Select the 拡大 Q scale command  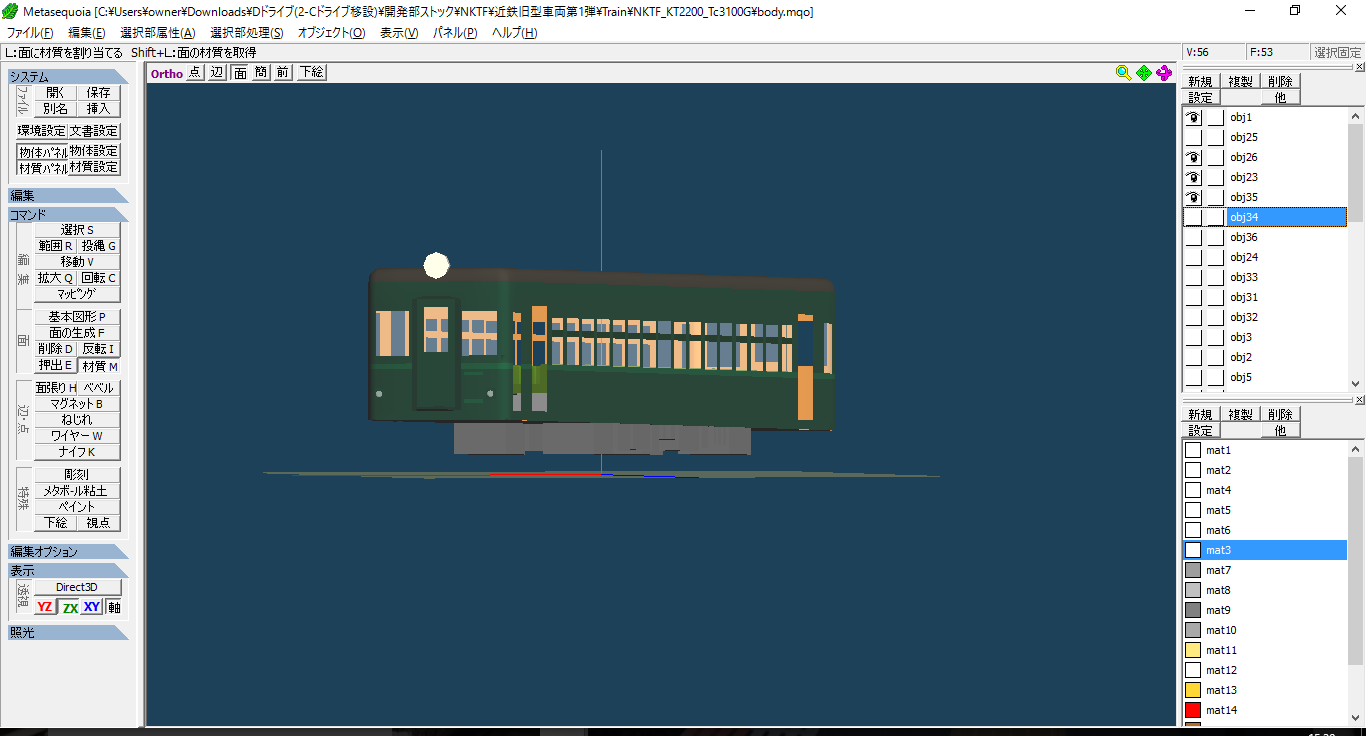coord(56,278)
